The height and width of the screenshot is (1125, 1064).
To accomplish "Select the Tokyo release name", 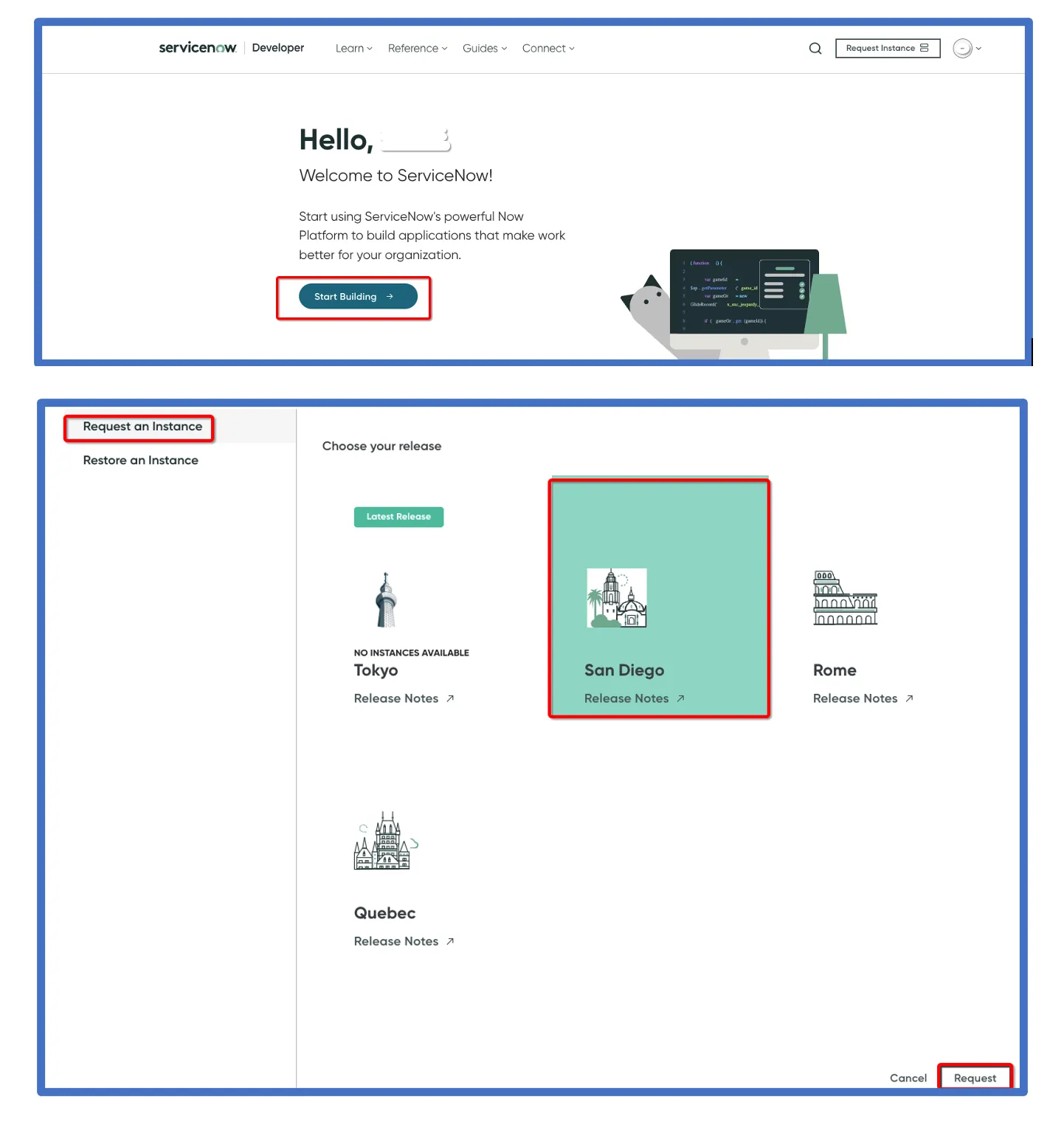I will coord(376,670).
